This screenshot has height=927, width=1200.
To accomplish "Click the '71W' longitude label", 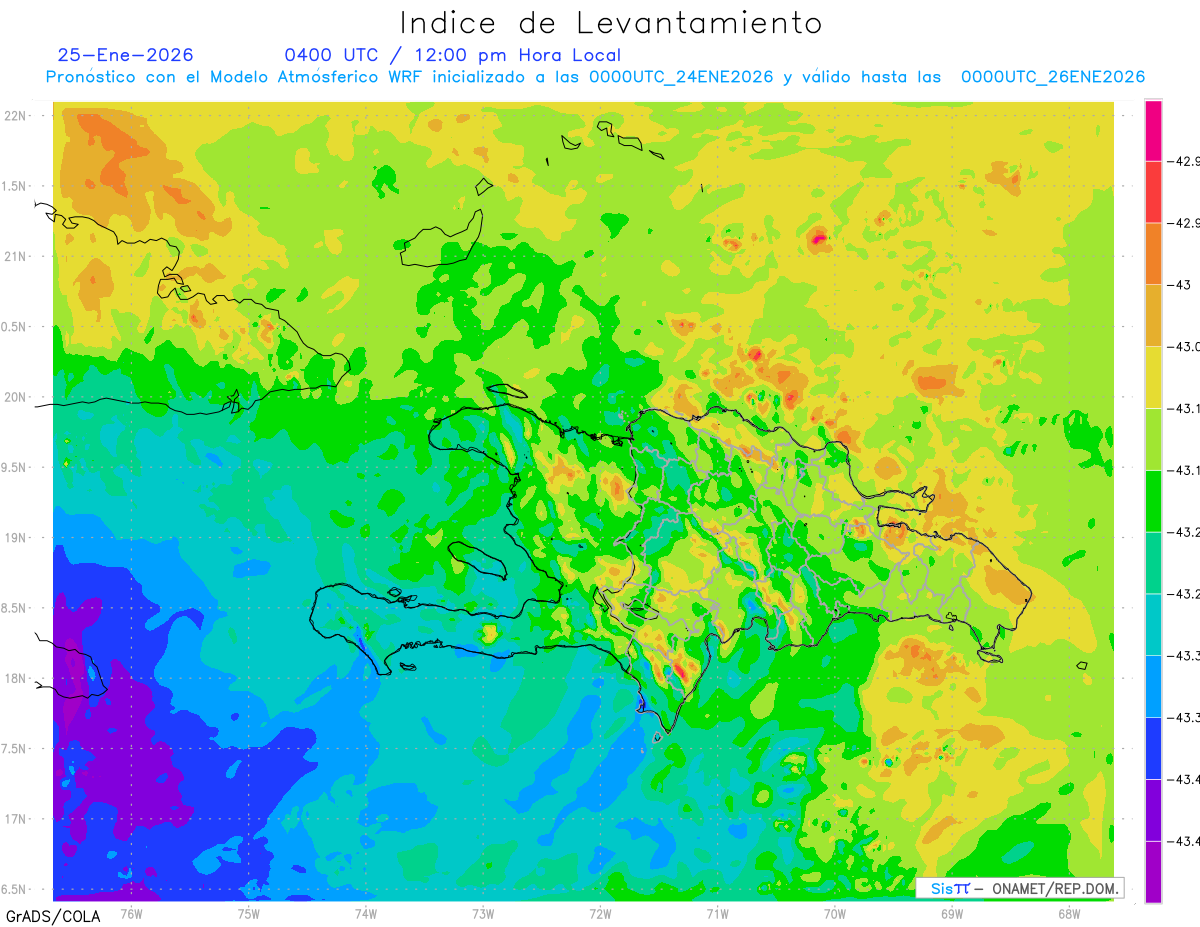I will tap(717, 913).
